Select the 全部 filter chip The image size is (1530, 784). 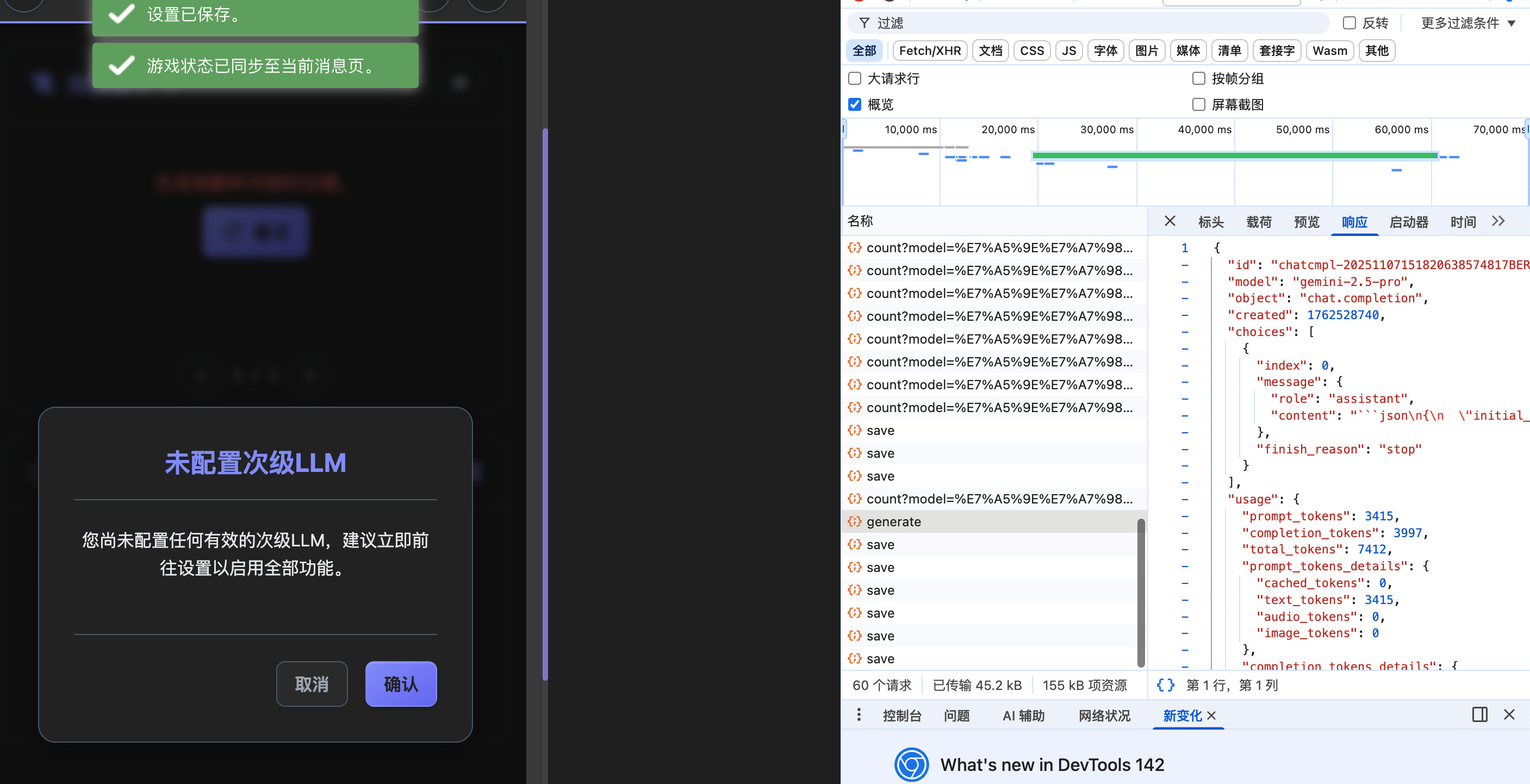click(864, 51)
